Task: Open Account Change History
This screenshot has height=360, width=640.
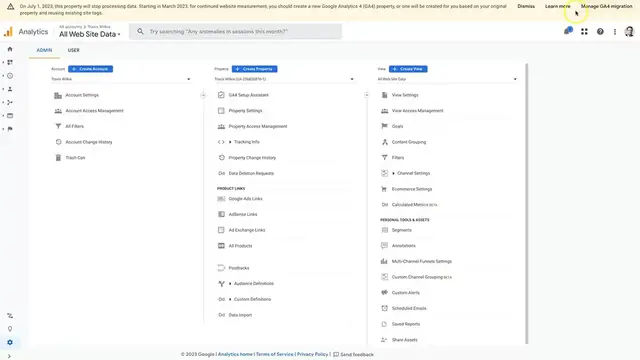Action: coord(89,142)
